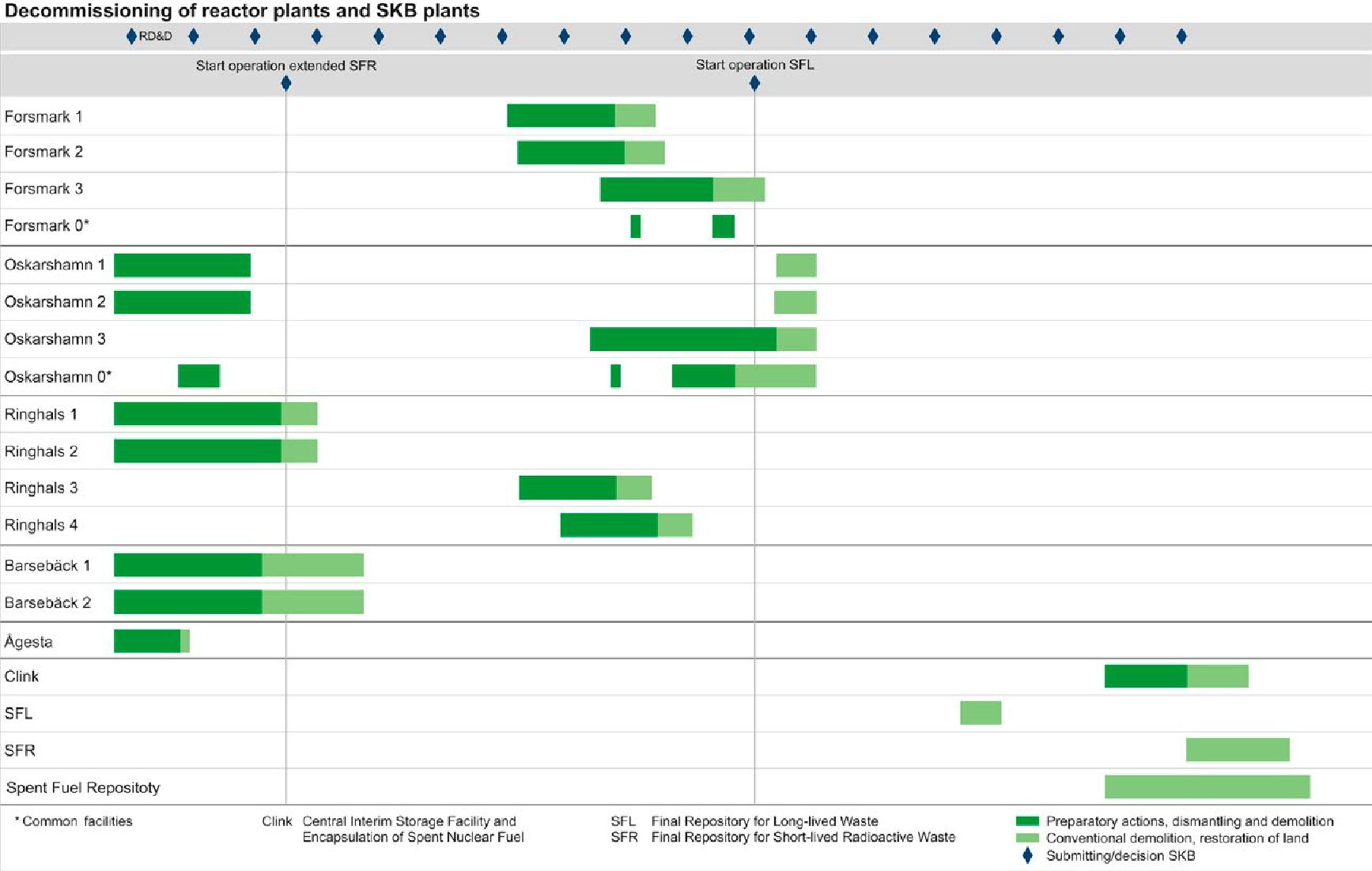
Task: Select the Start operation SFL diamond
Action: pos(754,83)
